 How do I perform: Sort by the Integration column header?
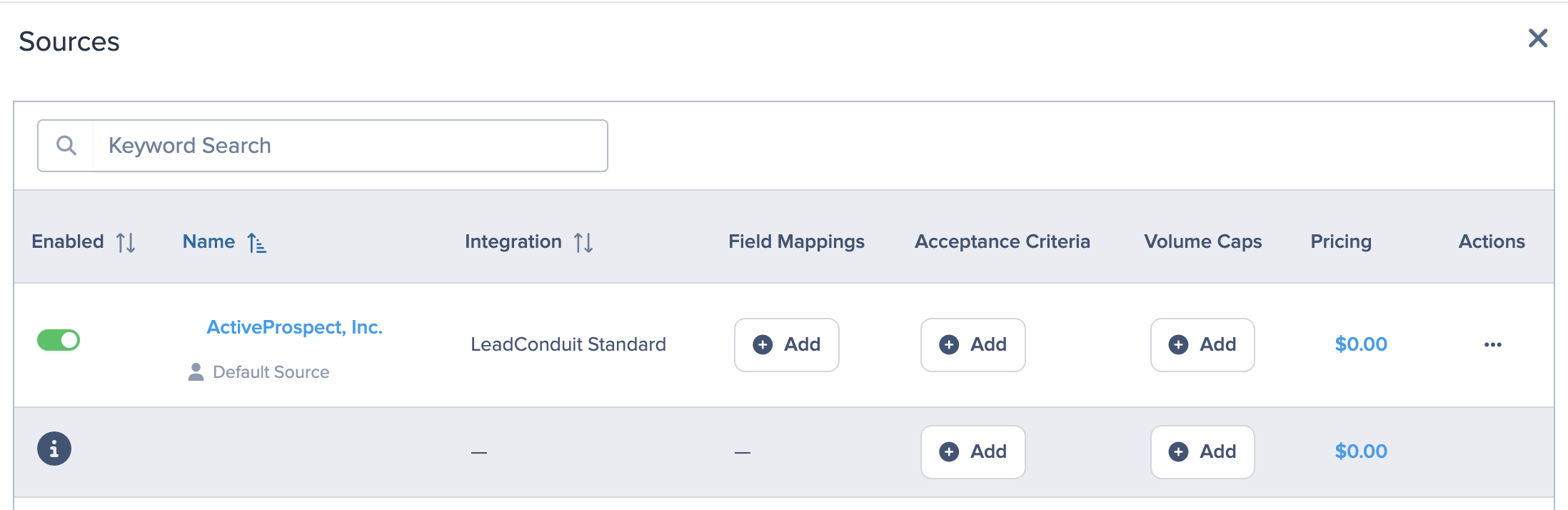[513, 242]
